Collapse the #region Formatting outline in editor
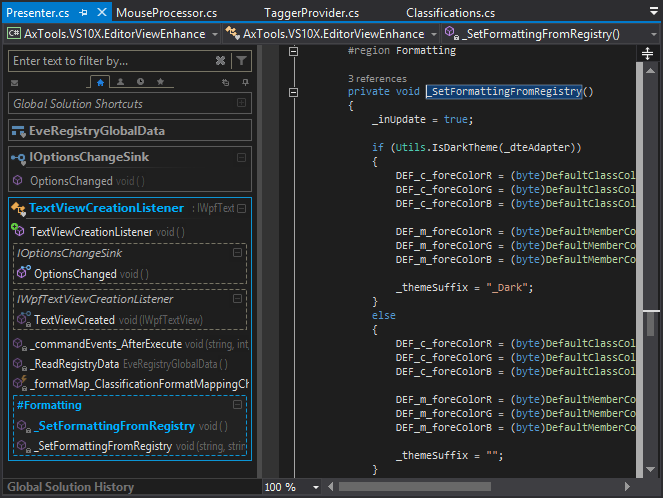Image resolution: width=663 pixels, height=498 pixels. click(x=293, y=52)
